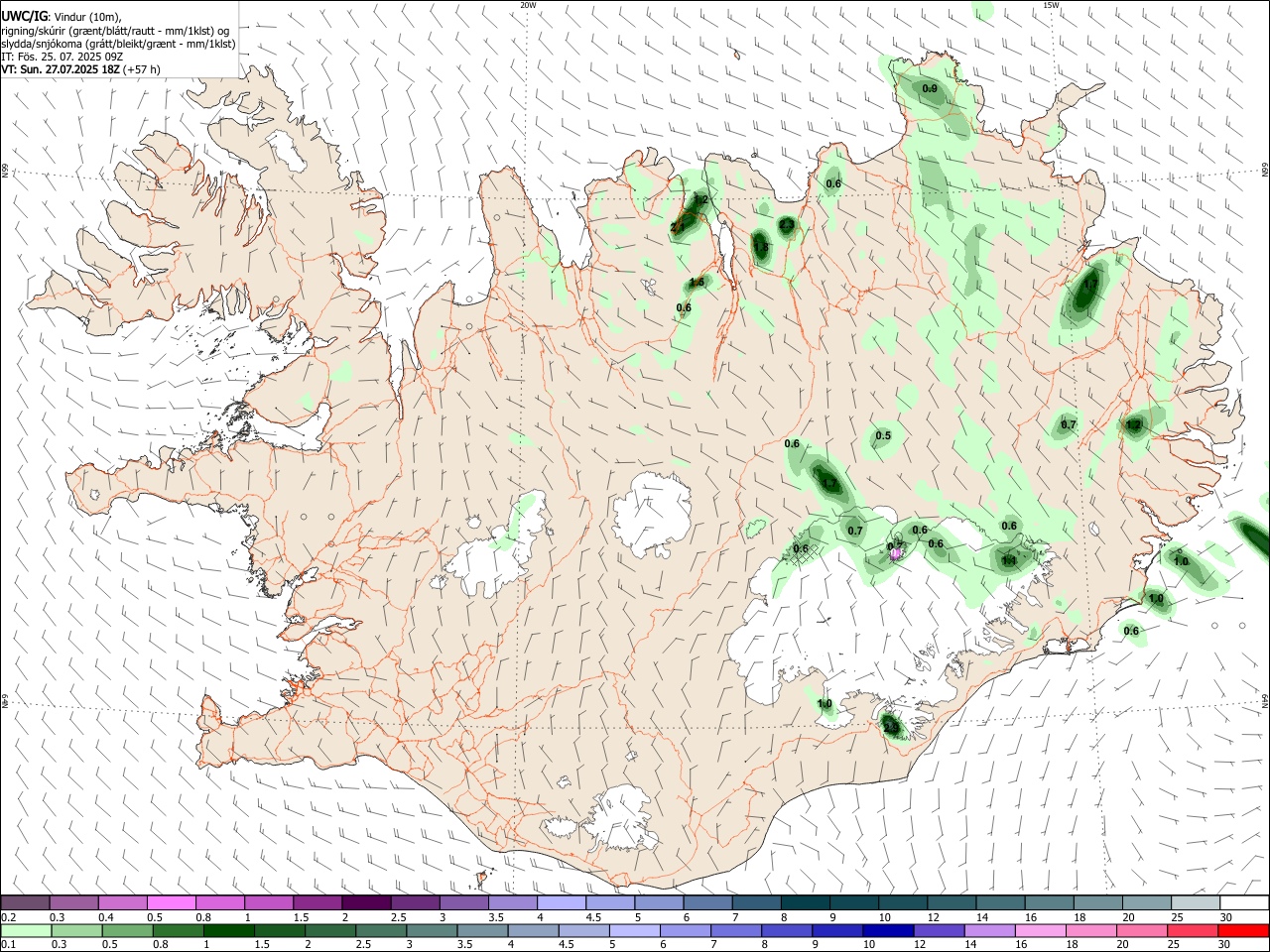Choose the upper-row teal swatch labeled 12
1270x952 pixels.
click(952, 903)
